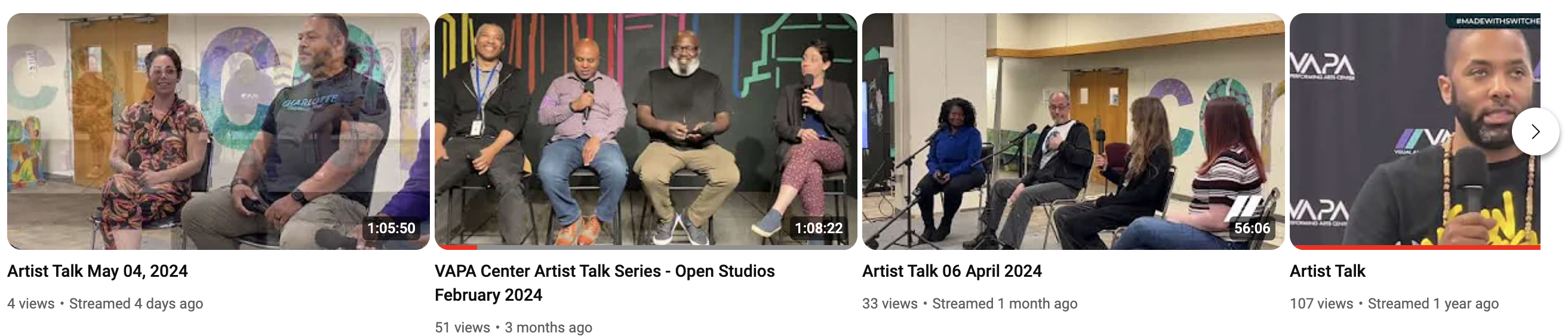
Task: Click the next carousel arrow button
Action: pos(1535,132)
